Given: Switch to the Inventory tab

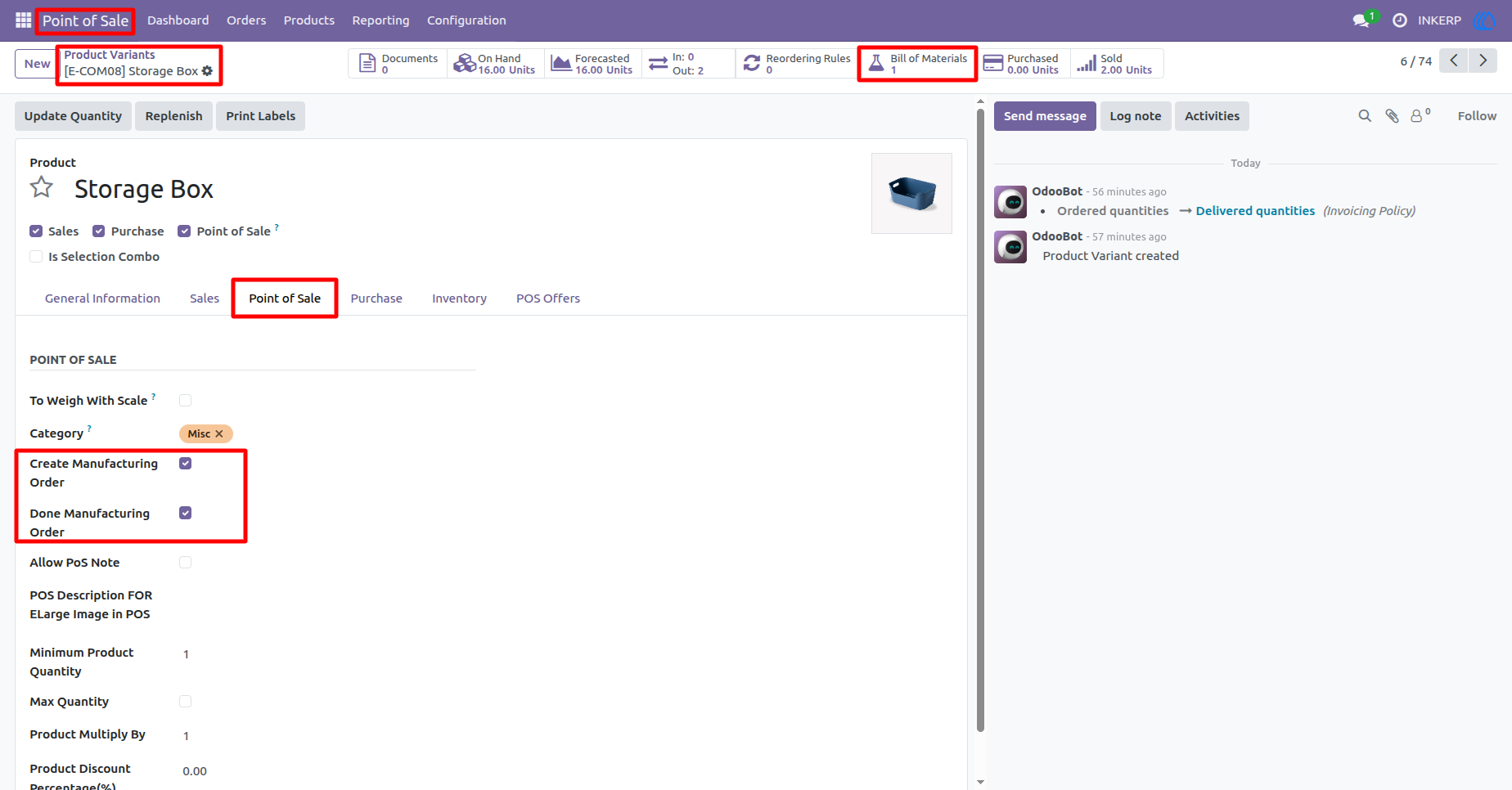Looking at the screenshot, I should 459,298.
